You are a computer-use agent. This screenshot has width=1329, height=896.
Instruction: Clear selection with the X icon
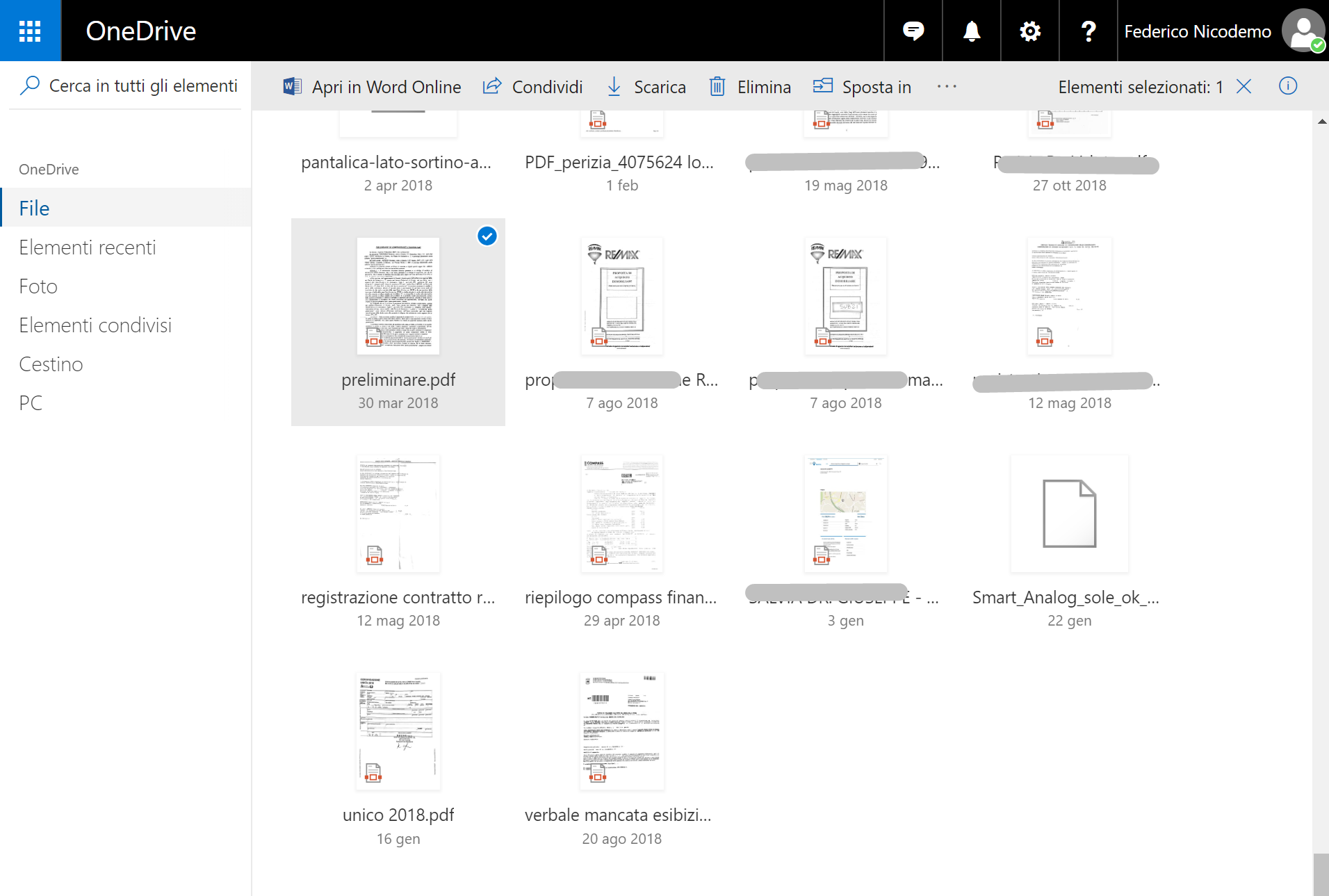[1244, 86]
